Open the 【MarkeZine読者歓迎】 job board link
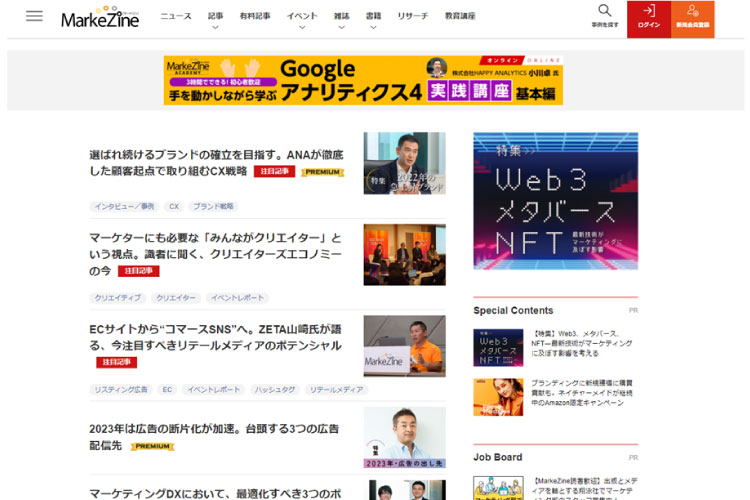Image resolution: width=750 pixels, height=500 pixels. [585, 488]
